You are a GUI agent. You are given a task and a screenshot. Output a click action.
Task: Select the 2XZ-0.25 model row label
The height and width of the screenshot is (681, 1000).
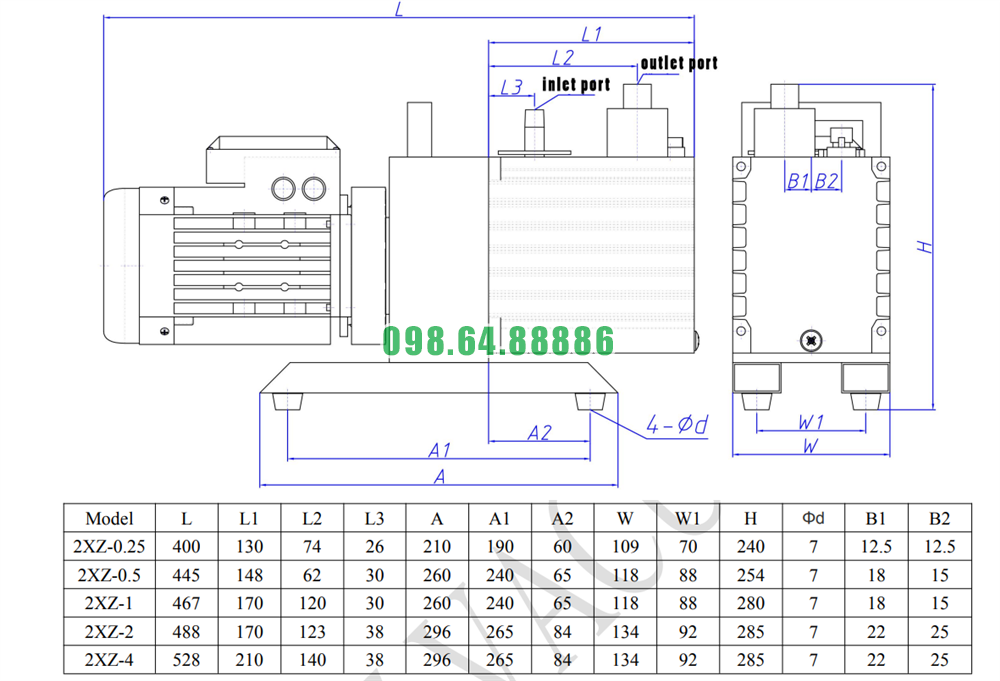[109, 546]
